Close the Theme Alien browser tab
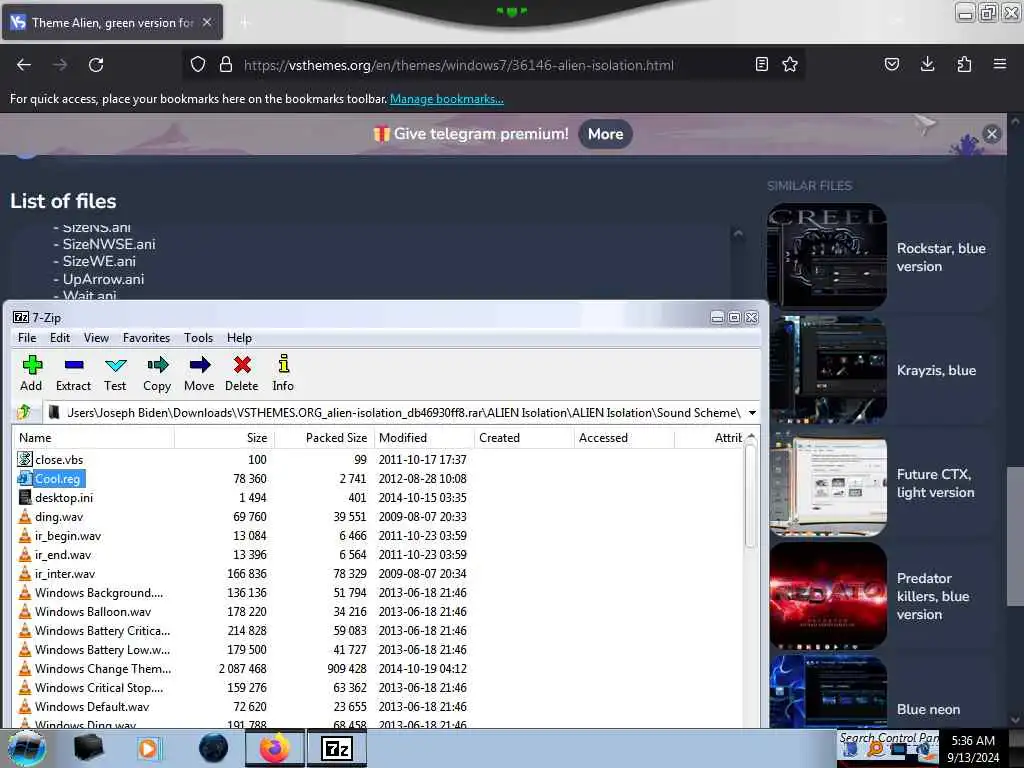This screenshot has height=768, width=1024. point(207,22)
